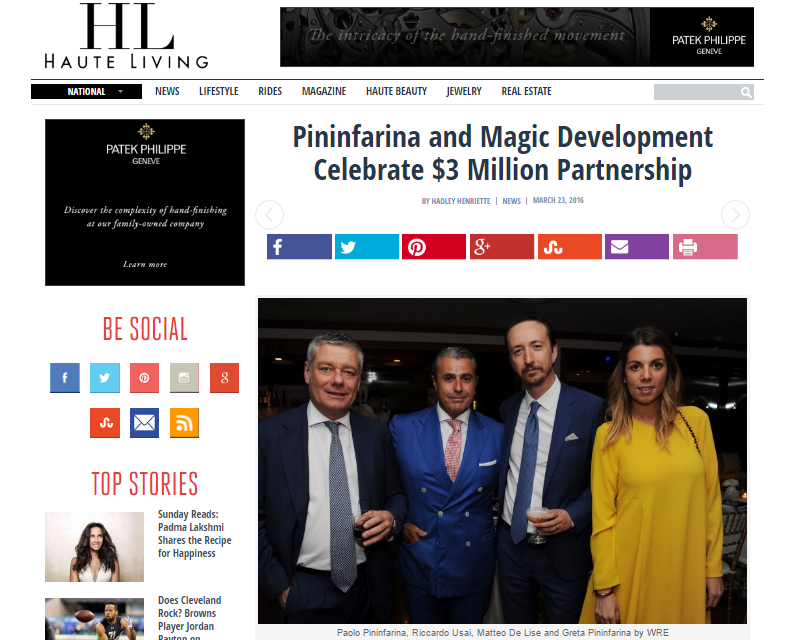
Task: Open the RSS feed icon in Be Social
Action: click(x=184, y=423)
